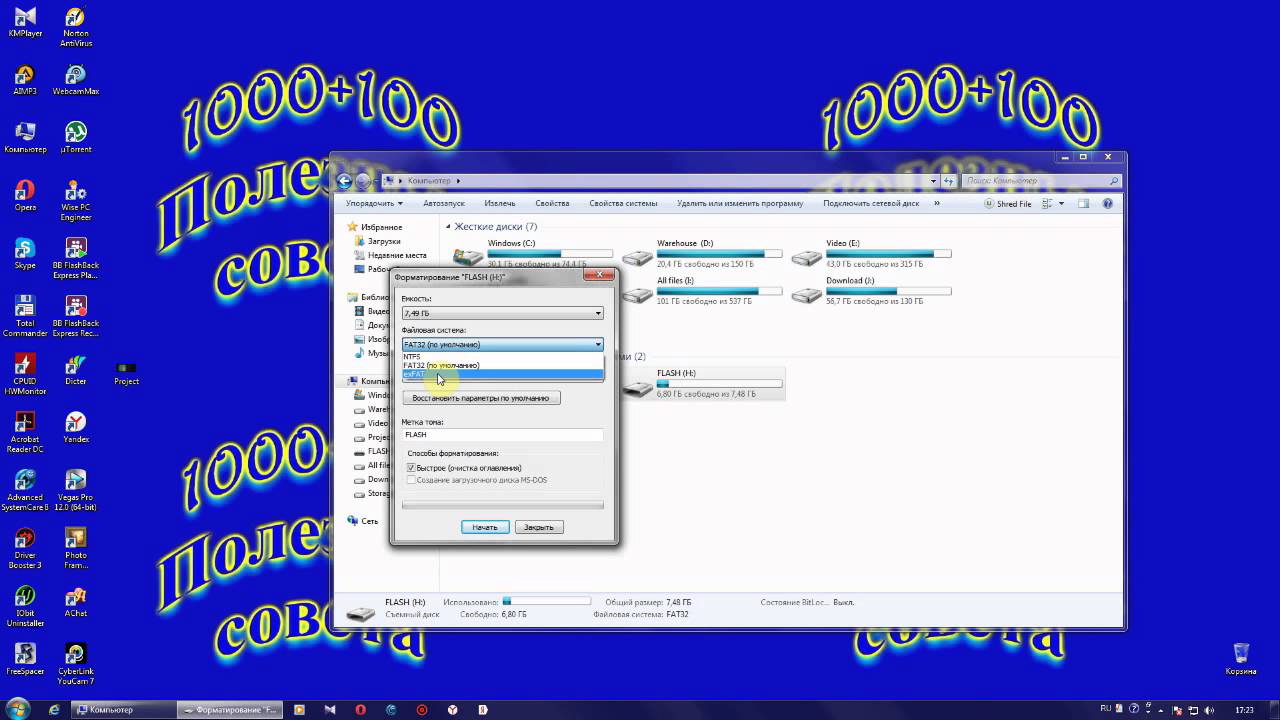
Task: Click the Shred File toolbar button
Action: tap(1007, 203)
